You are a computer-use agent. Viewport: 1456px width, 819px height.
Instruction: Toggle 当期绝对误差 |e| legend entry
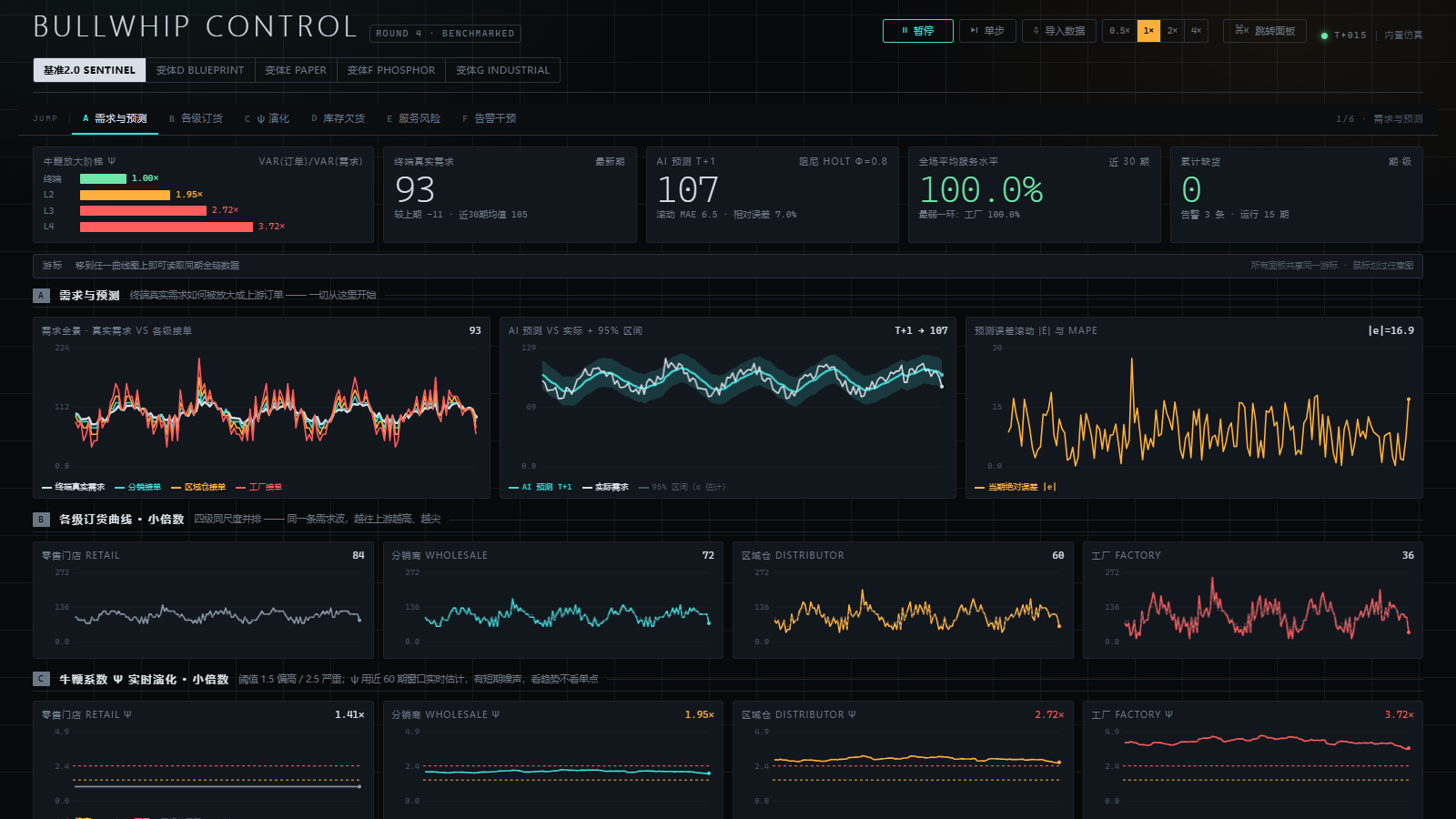coord(1016,487)
